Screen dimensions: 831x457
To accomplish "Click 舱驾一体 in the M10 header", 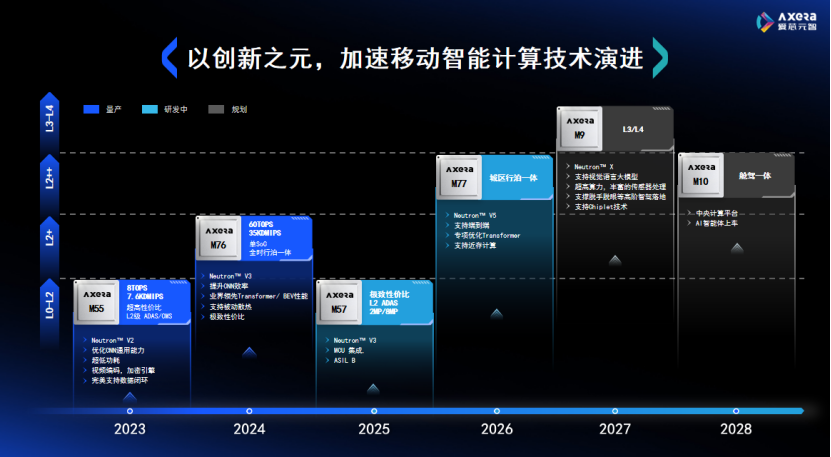I will tap(755, 175).
